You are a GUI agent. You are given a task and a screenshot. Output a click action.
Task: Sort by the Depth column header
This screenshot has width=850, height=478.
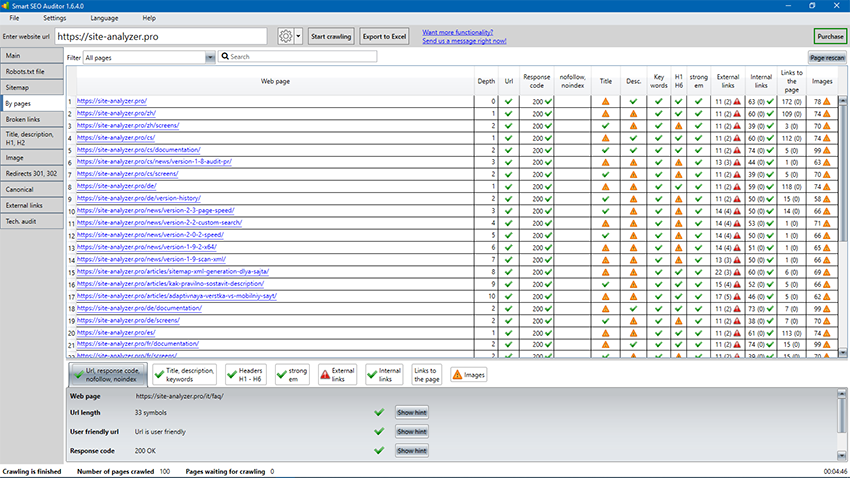[486, 81]
